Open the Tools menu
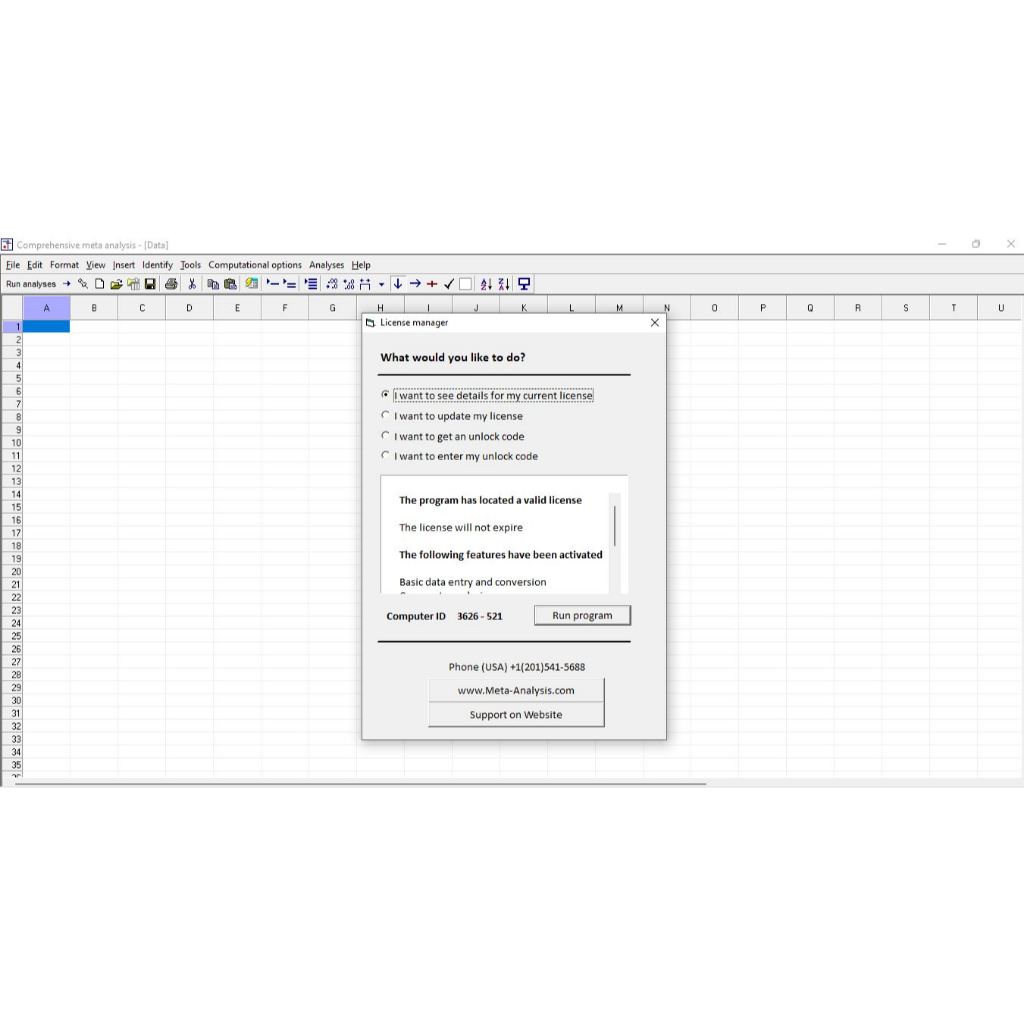This screenshot has height=1024, width=1024. point(191,265)
